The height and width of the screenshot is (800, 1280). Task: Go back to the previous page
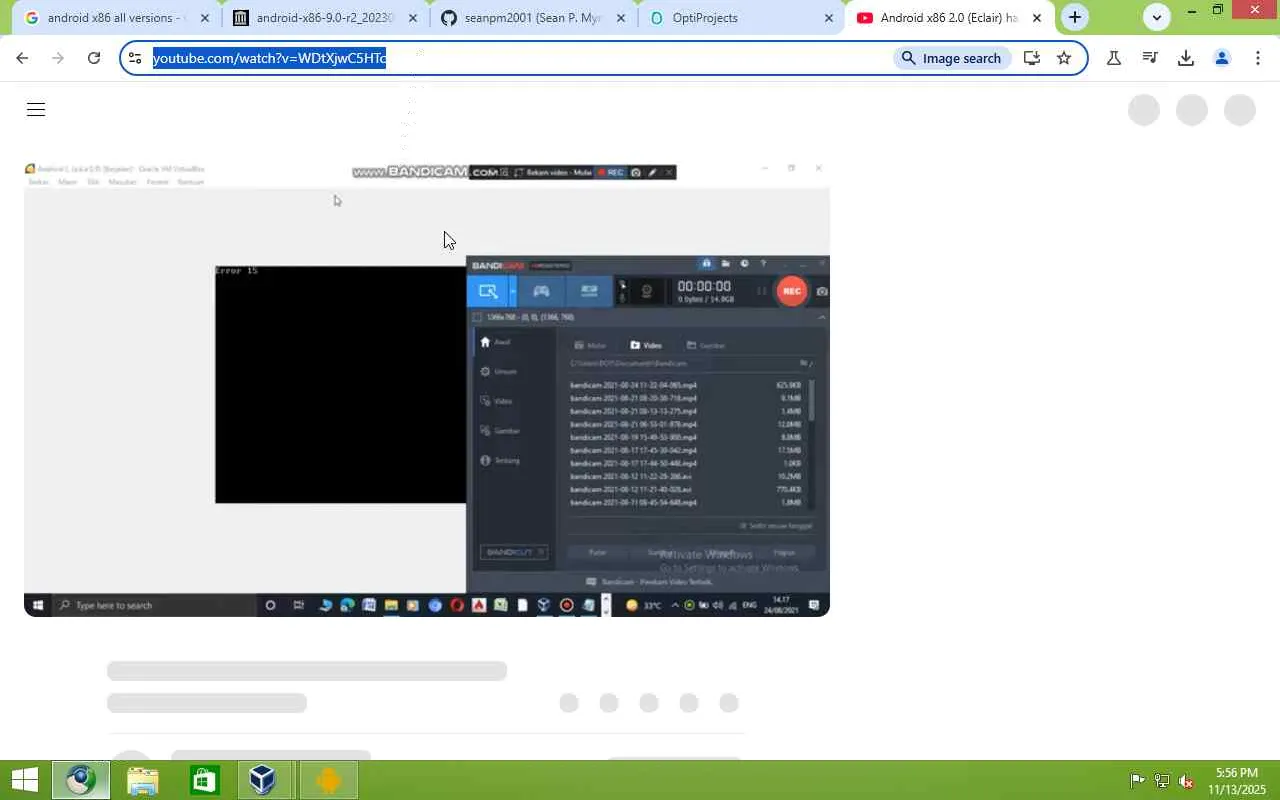(x=22, y=58)
